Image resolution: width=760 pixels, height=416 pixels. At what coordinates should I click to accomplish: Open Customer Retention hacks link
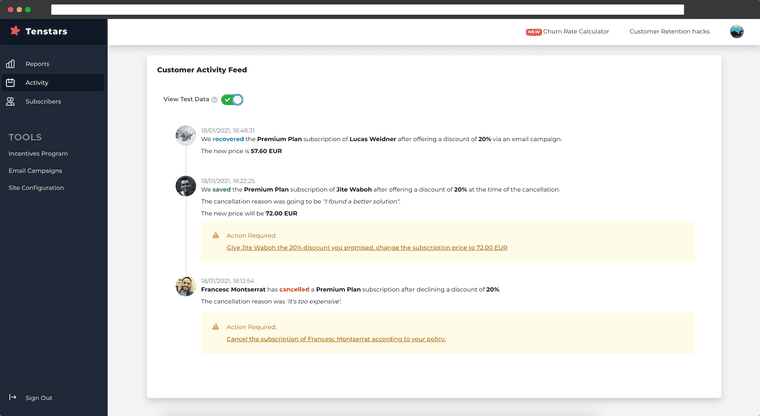coord(669,32)
